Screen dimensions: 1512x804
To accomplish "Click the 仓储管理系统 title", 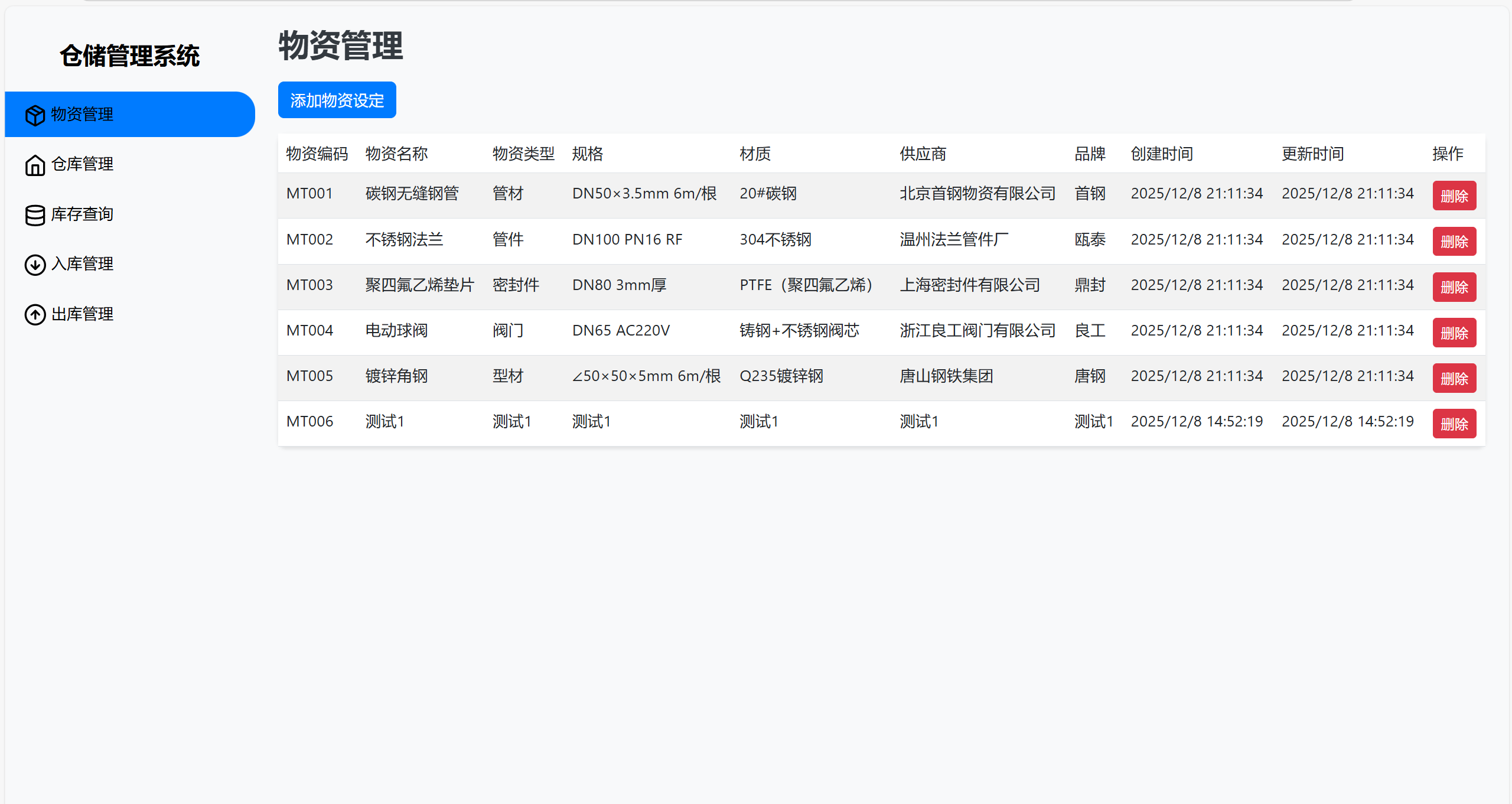I will [130, 56].
